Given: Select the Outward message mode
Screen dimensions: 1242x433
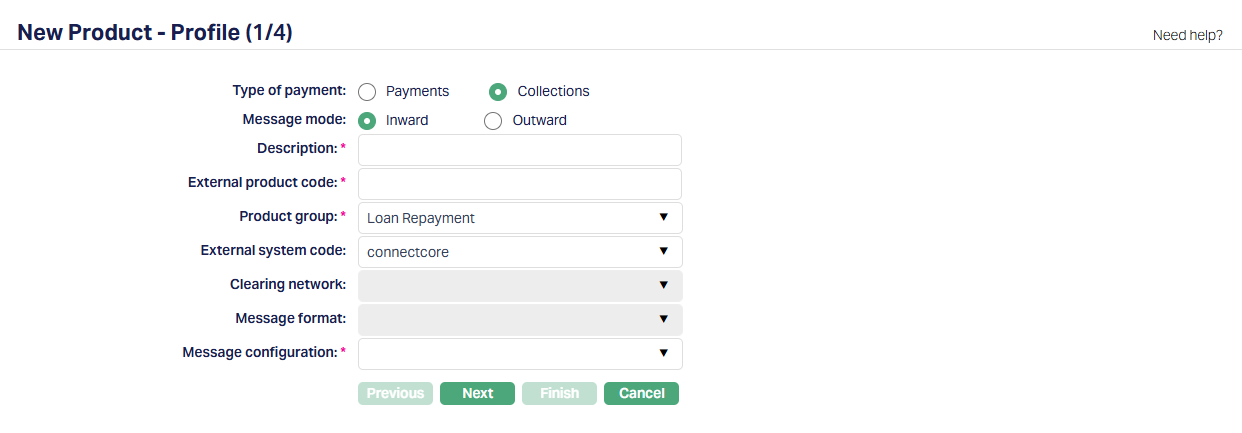Looking at the screenshot, I should 493,121.
